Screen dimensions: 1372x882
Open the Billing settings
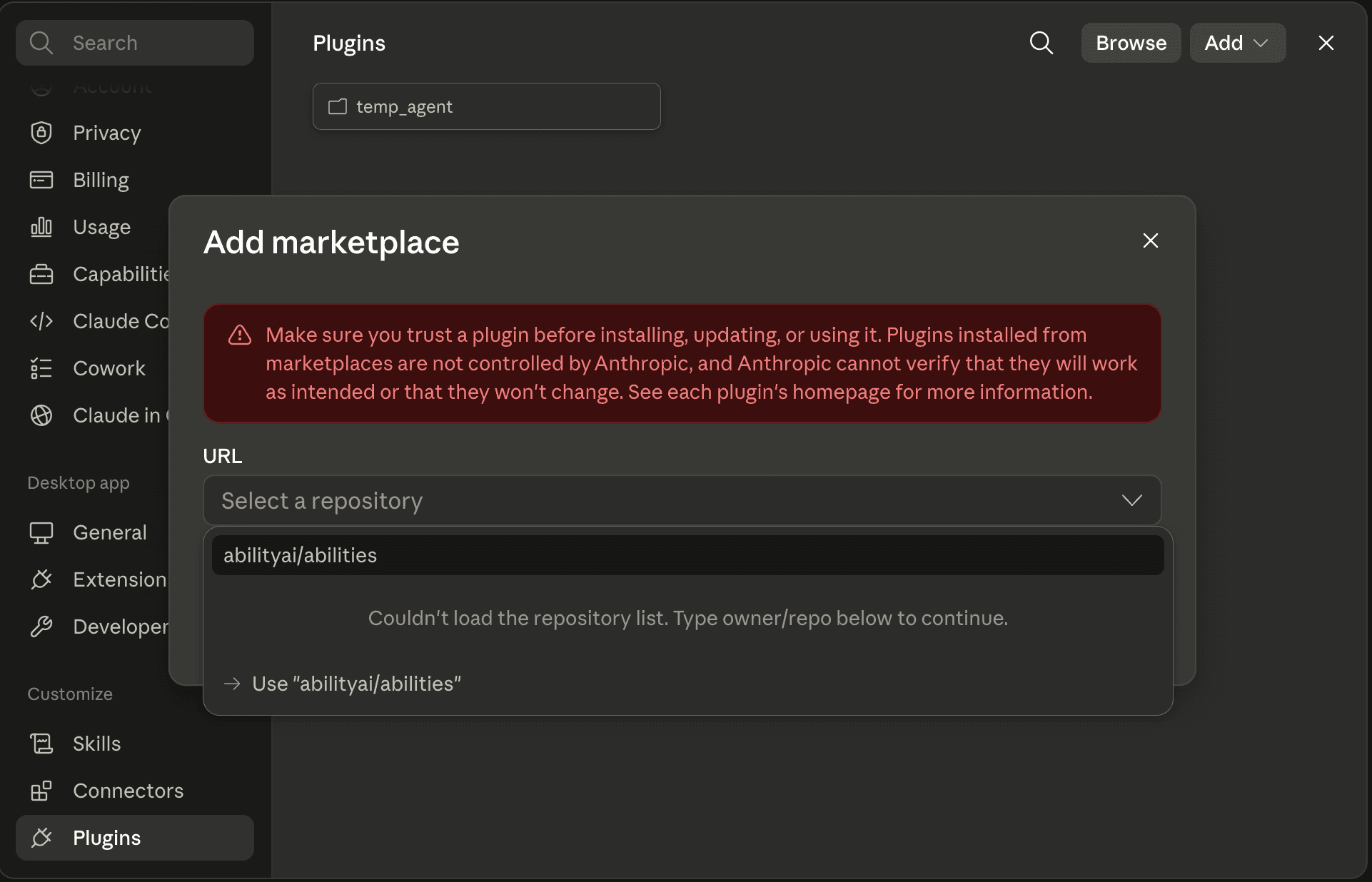(134, 180)
